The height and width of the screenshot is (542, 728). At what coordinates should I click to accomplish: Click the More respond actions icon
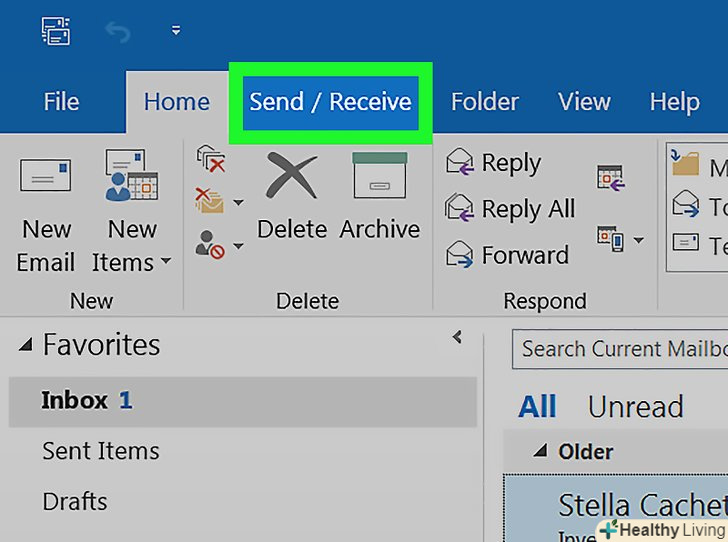point(610,239)
